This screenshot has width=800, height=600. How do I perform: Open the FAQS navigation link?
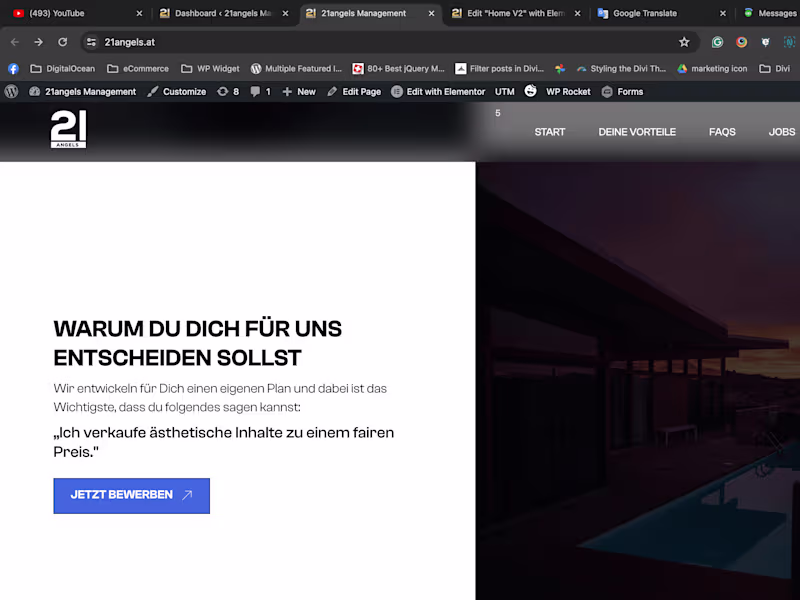pos(722,131)
